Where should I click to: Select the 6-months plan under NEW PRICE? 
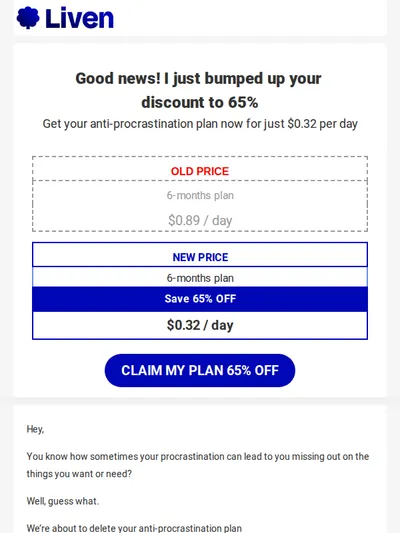point(200,278)
